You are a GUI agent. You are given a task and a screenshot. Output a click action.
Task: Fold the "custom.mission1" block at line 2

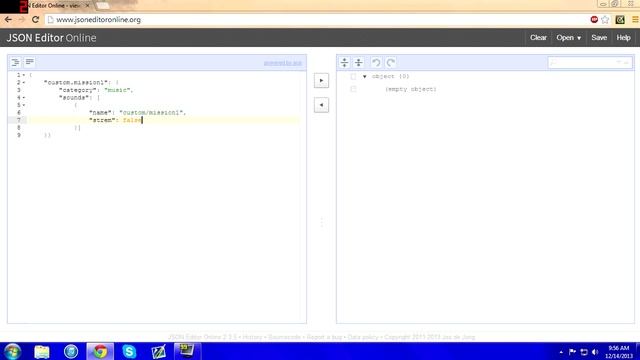coord(24,82)
